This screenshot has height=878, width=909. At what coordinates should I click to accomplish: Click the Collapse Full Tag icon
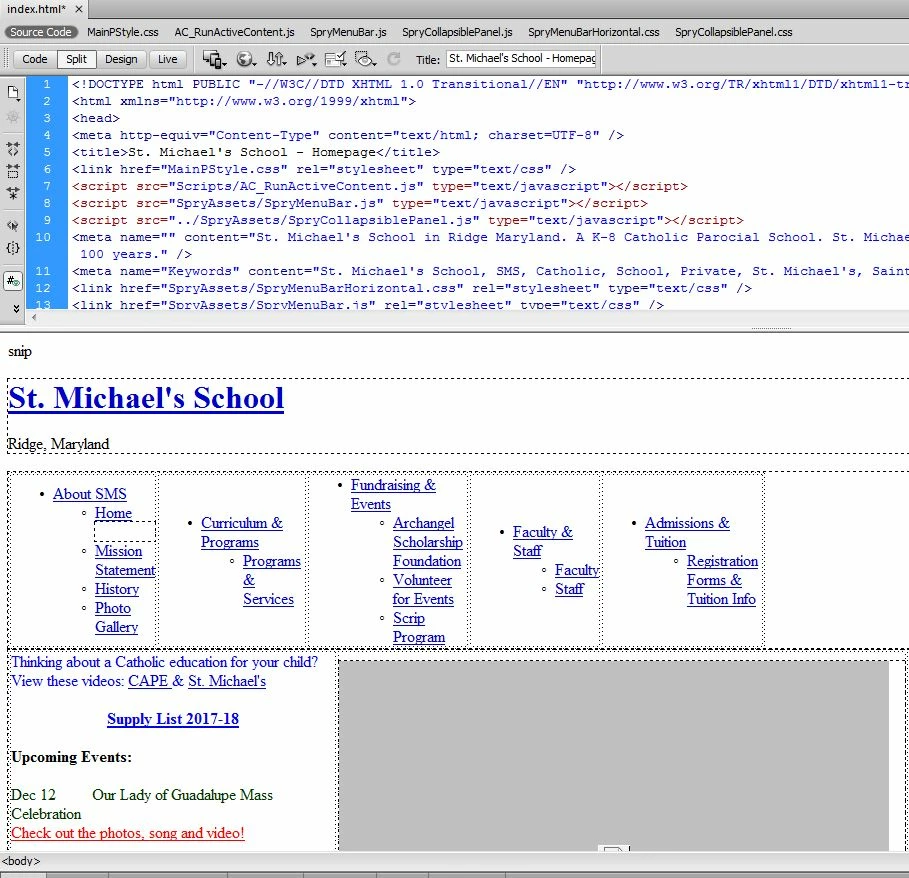pos(13,148)
